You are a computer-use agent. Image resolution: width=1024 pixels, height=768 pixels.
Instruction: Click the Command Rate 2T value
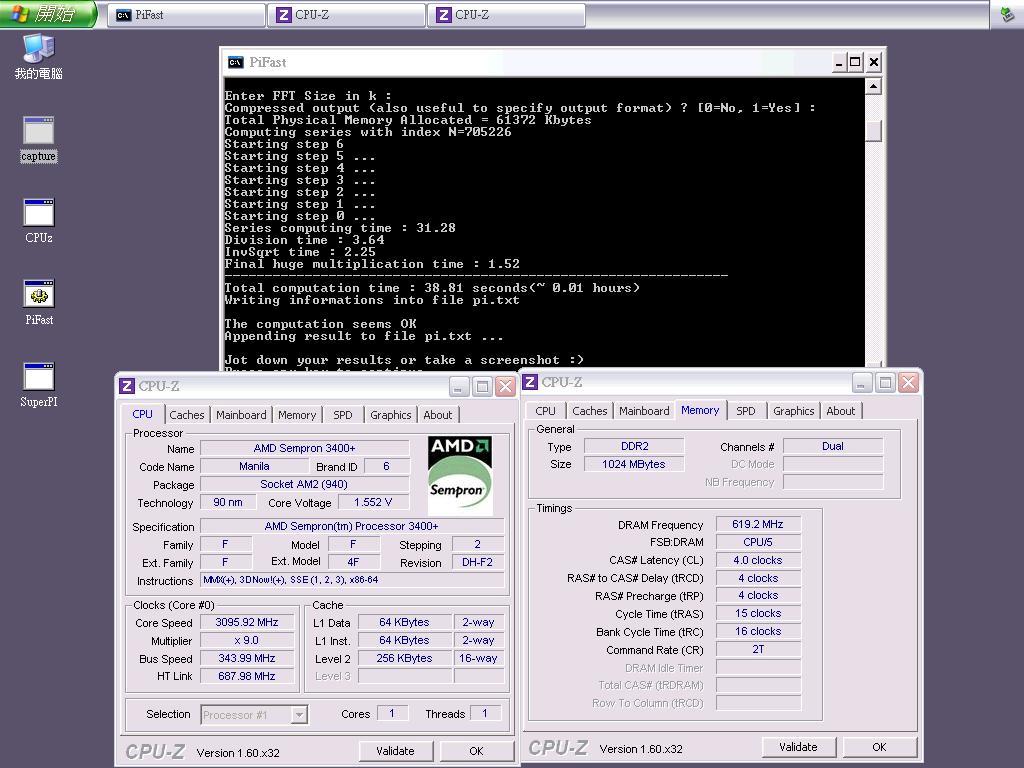(x=758, y=649)
